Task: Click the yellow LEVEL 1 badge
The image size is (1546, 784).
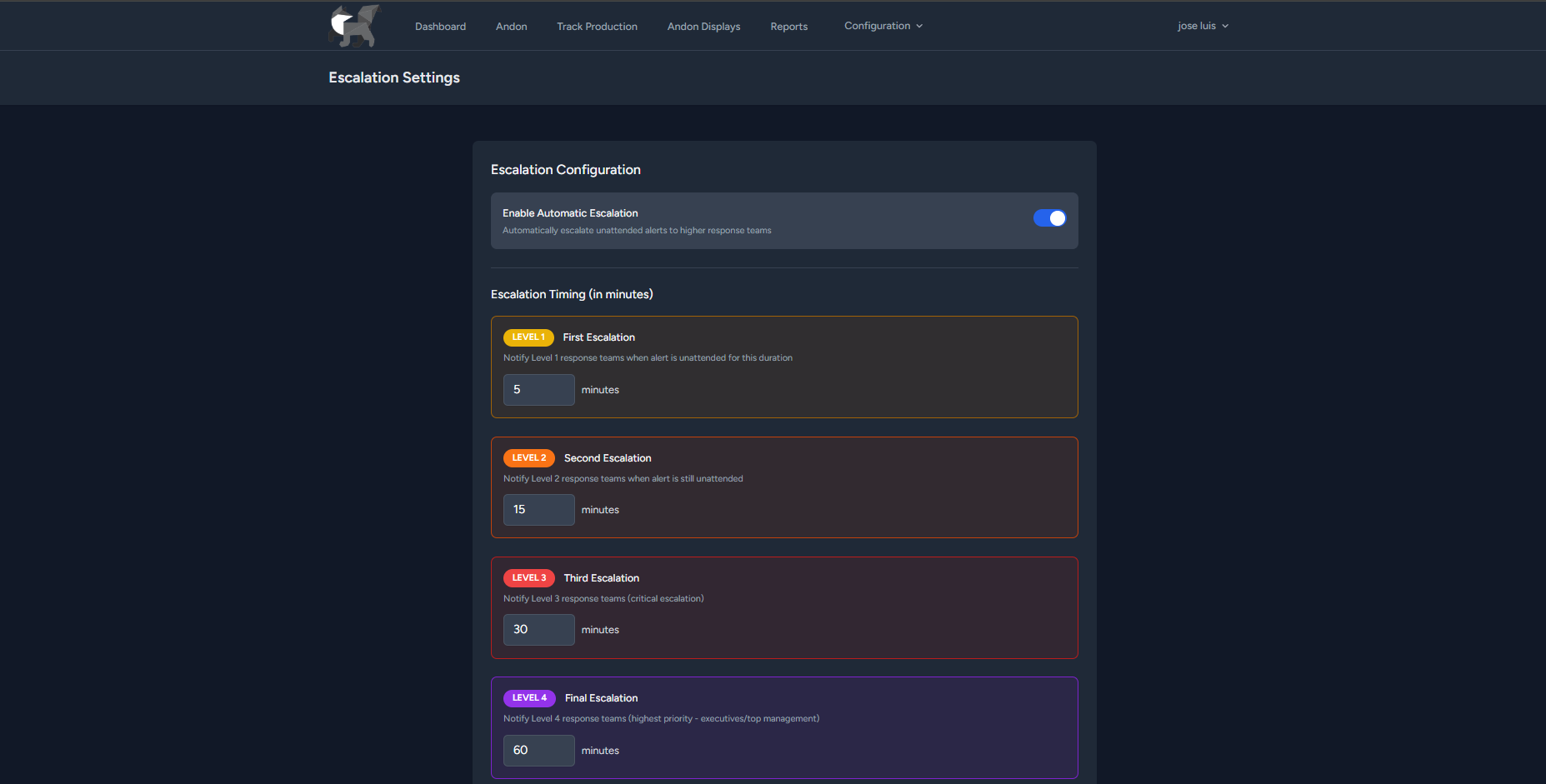Action: [x=528, y=337]
